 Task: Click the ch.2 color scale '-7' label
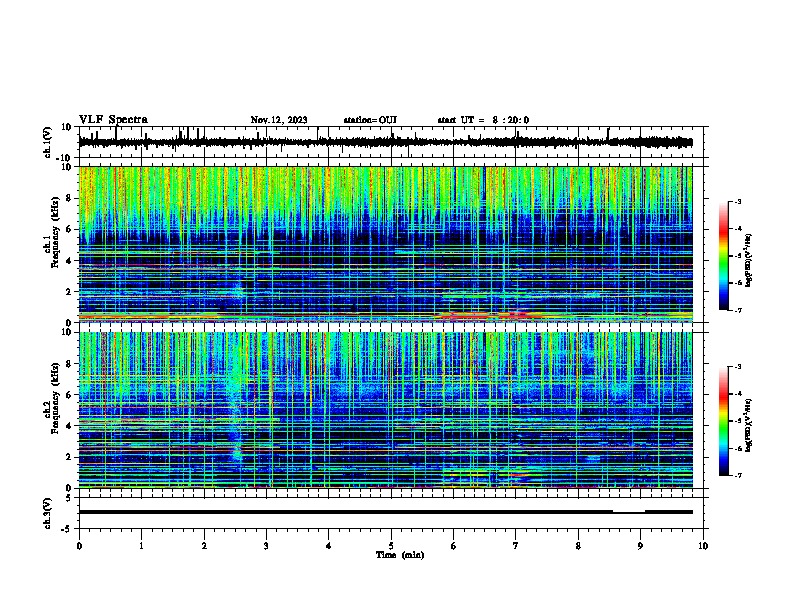(737, 476)
